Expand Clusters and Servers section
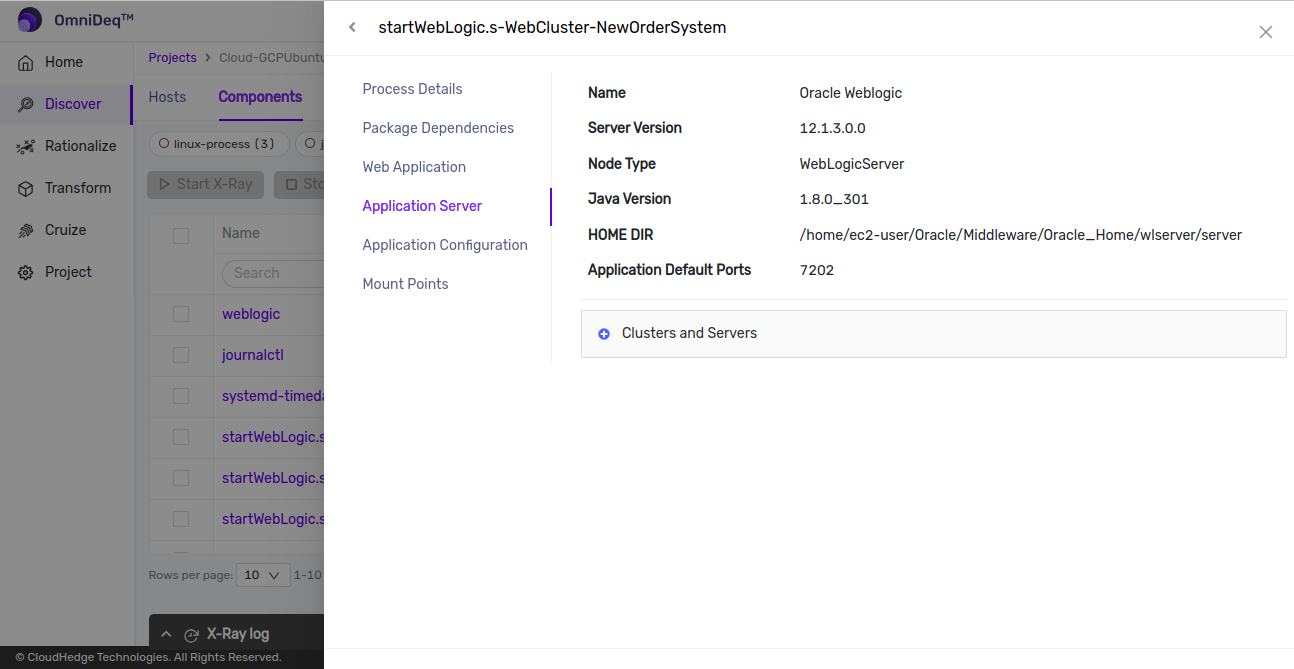 [933, 334]
